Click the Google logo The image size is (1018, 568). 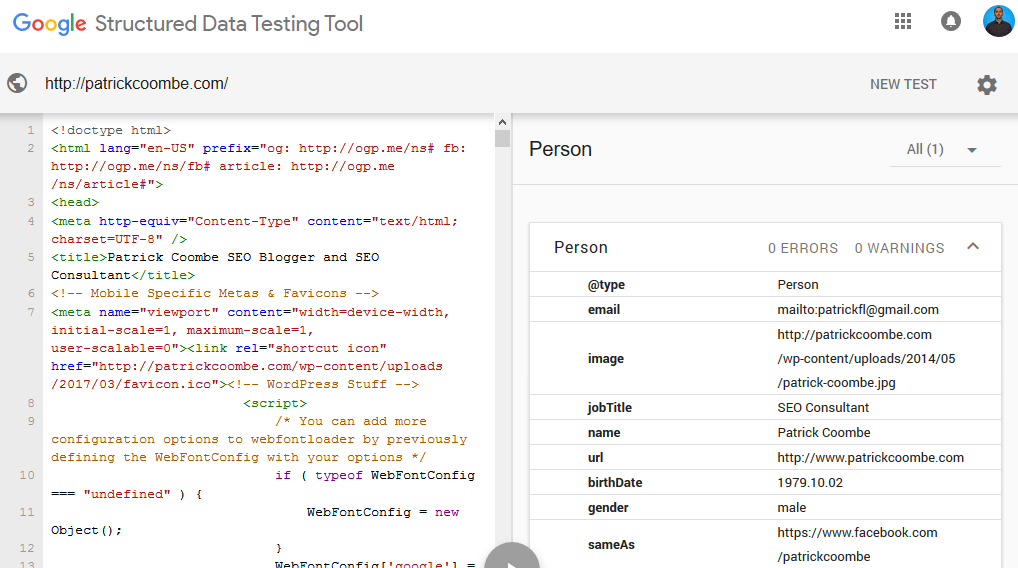(49, 24)
